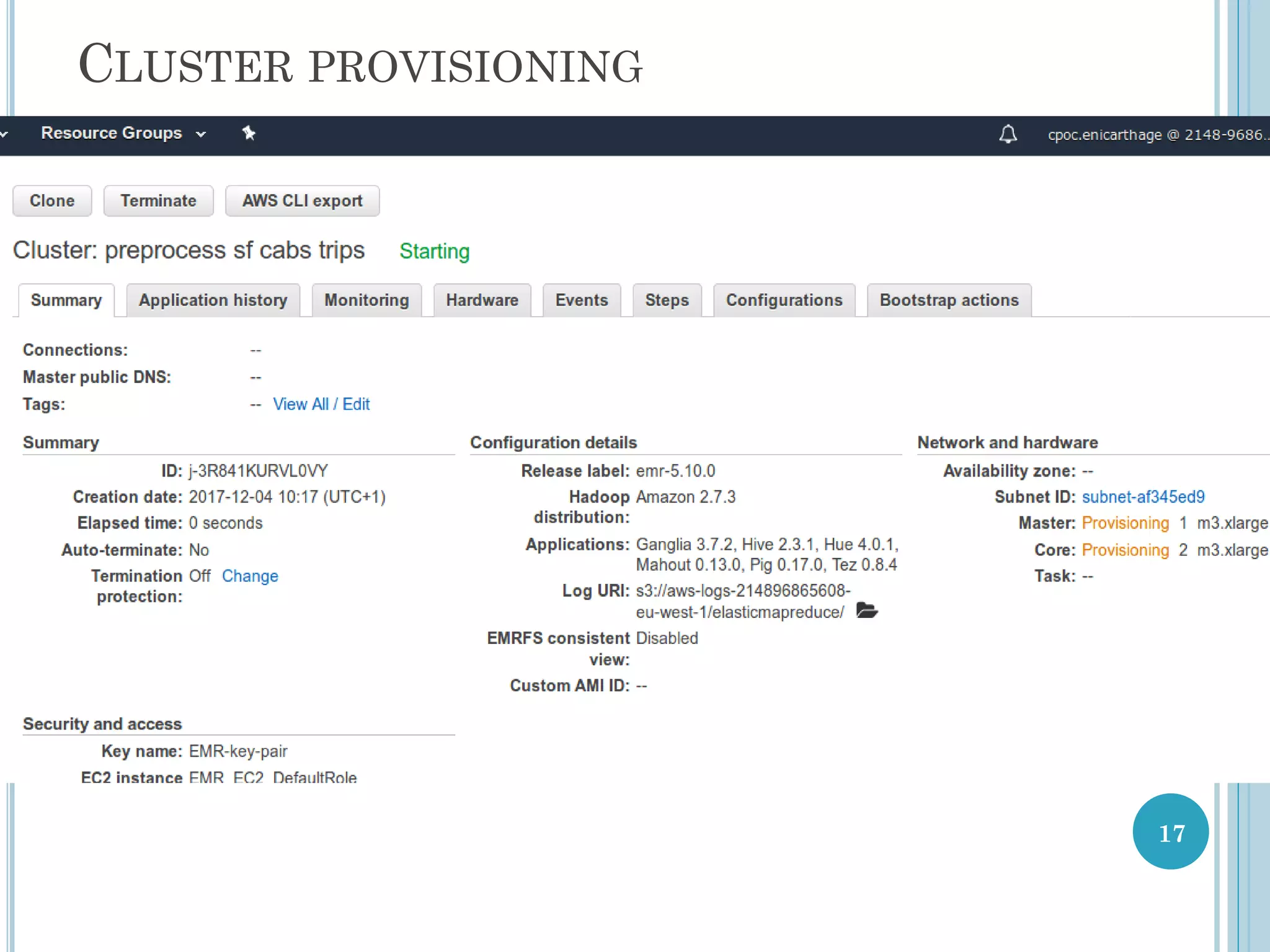Click the release label emr-5.10.0

tap(675, 471)
